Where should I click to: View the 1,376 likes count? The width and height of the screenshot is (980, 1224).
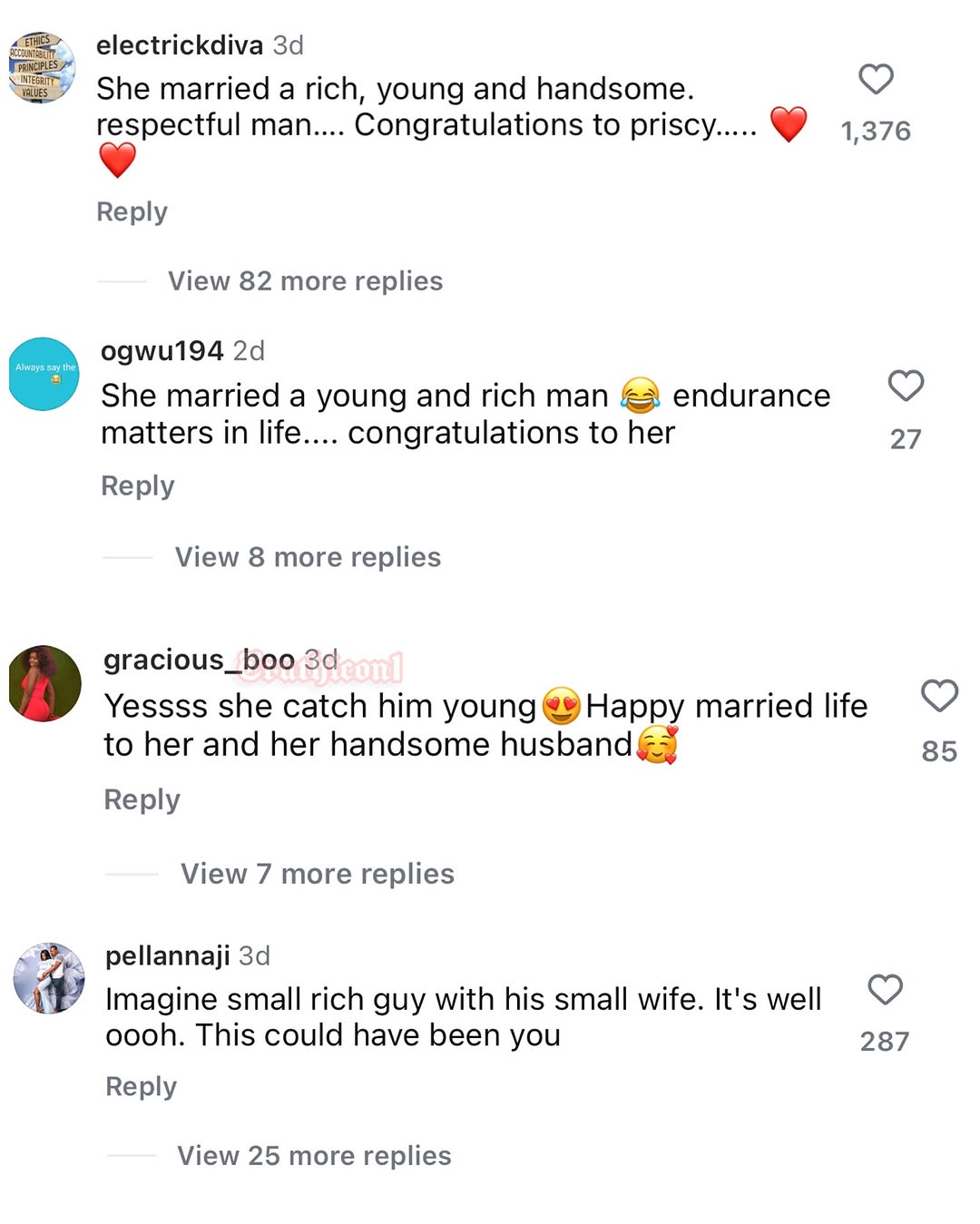coord(876,132)
